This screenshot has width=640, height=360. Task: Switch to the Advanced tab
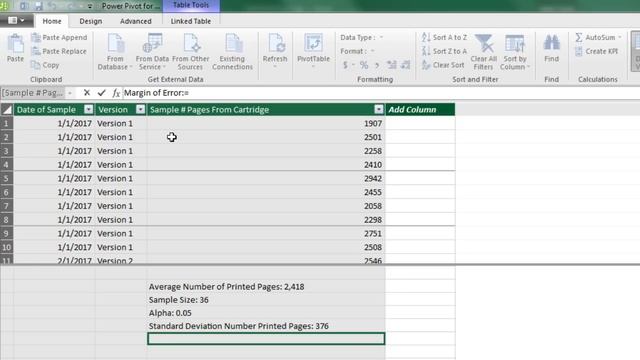136,21
